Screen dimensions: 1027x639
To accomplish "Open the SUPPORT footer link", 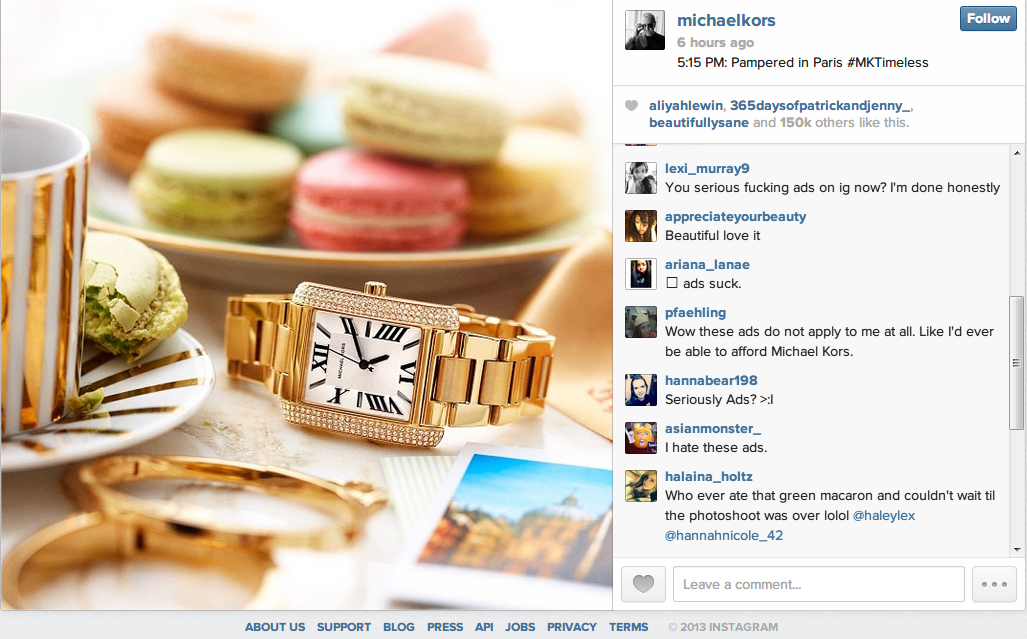I will [344, 627].
